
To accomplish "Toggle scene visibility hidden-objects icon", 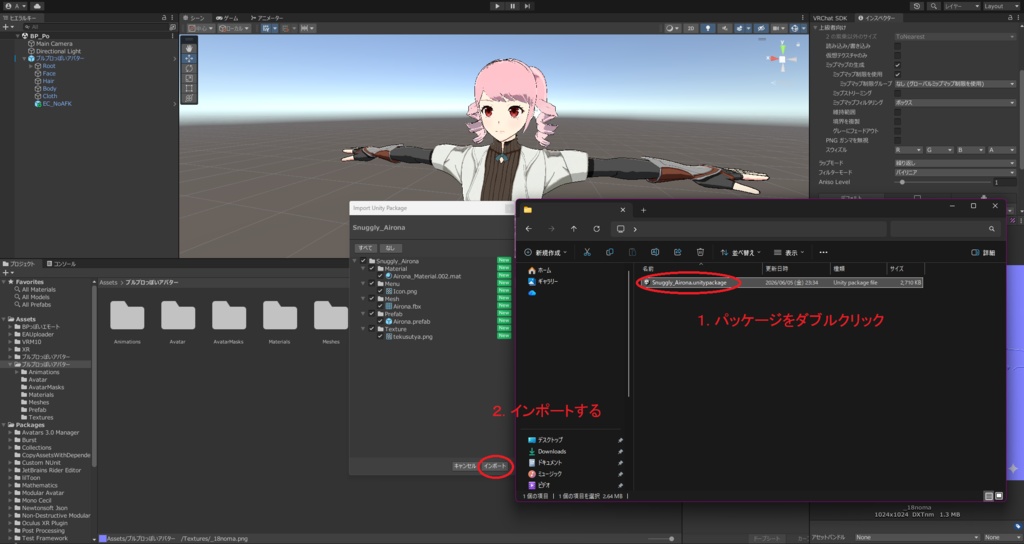I will [x=761, y=28].
